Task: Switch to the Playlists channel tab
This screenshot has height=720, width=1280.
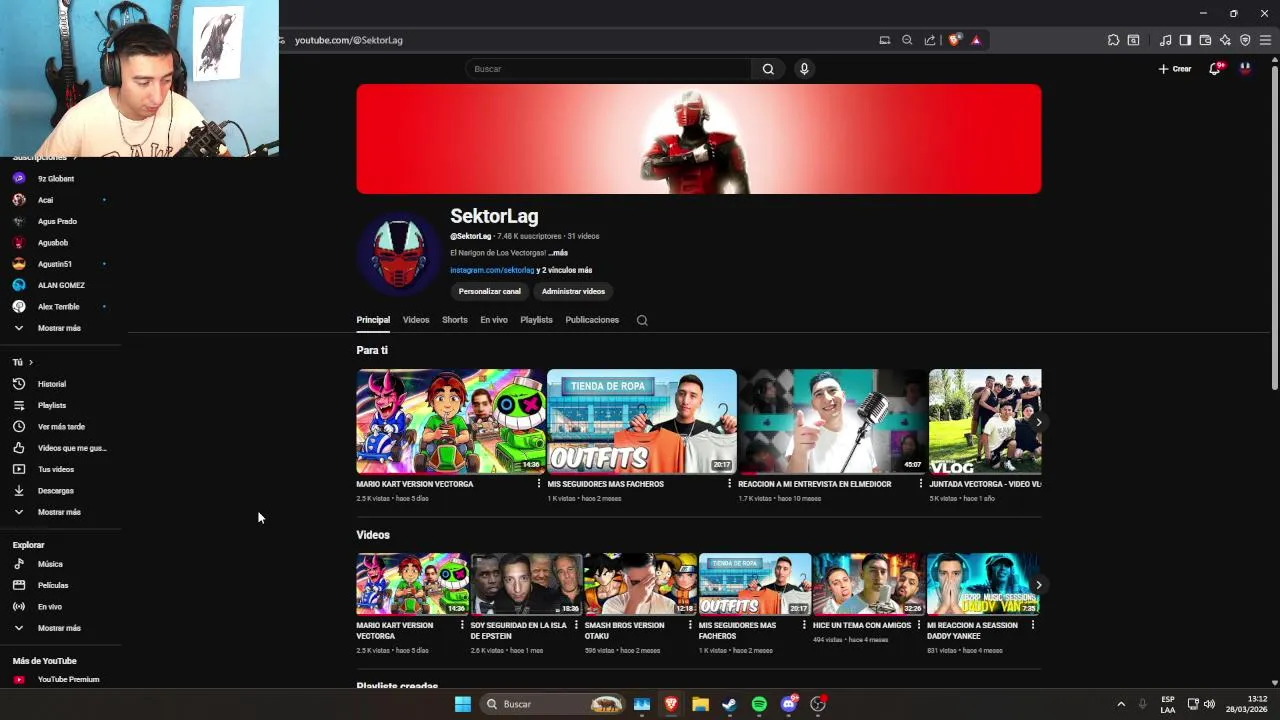Action: (536, 320)
